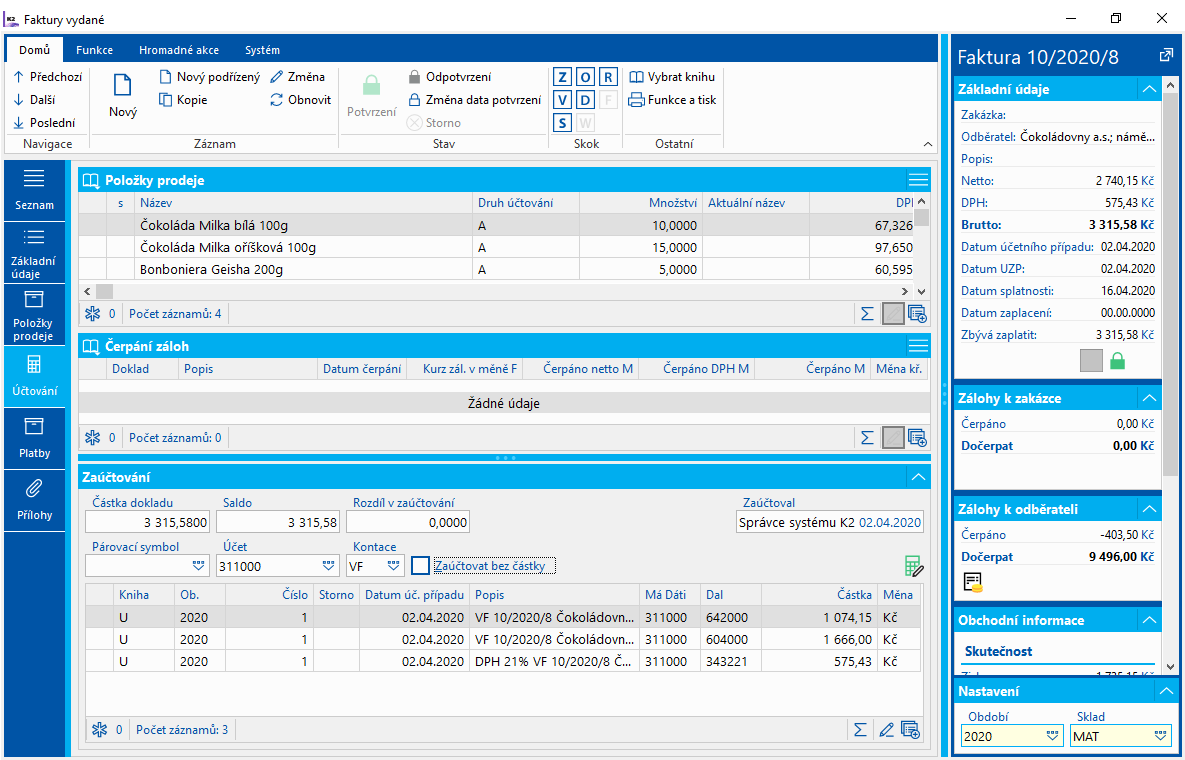Open the Účet 311000 dropdown
The width and height of the screenshot is (1185, 760).
click(x=328, y=566)
